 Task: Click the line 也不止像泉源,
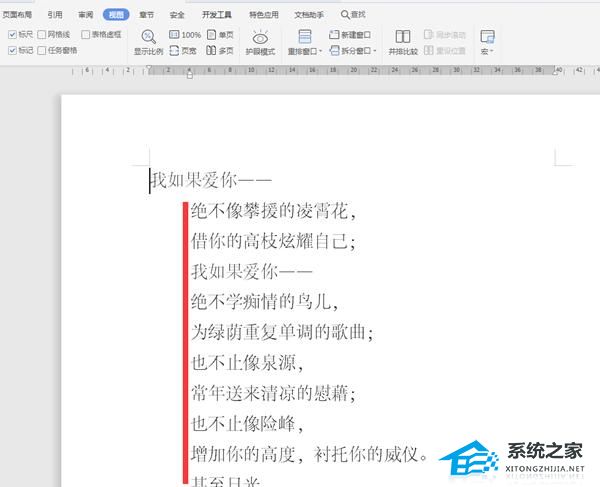247,363
